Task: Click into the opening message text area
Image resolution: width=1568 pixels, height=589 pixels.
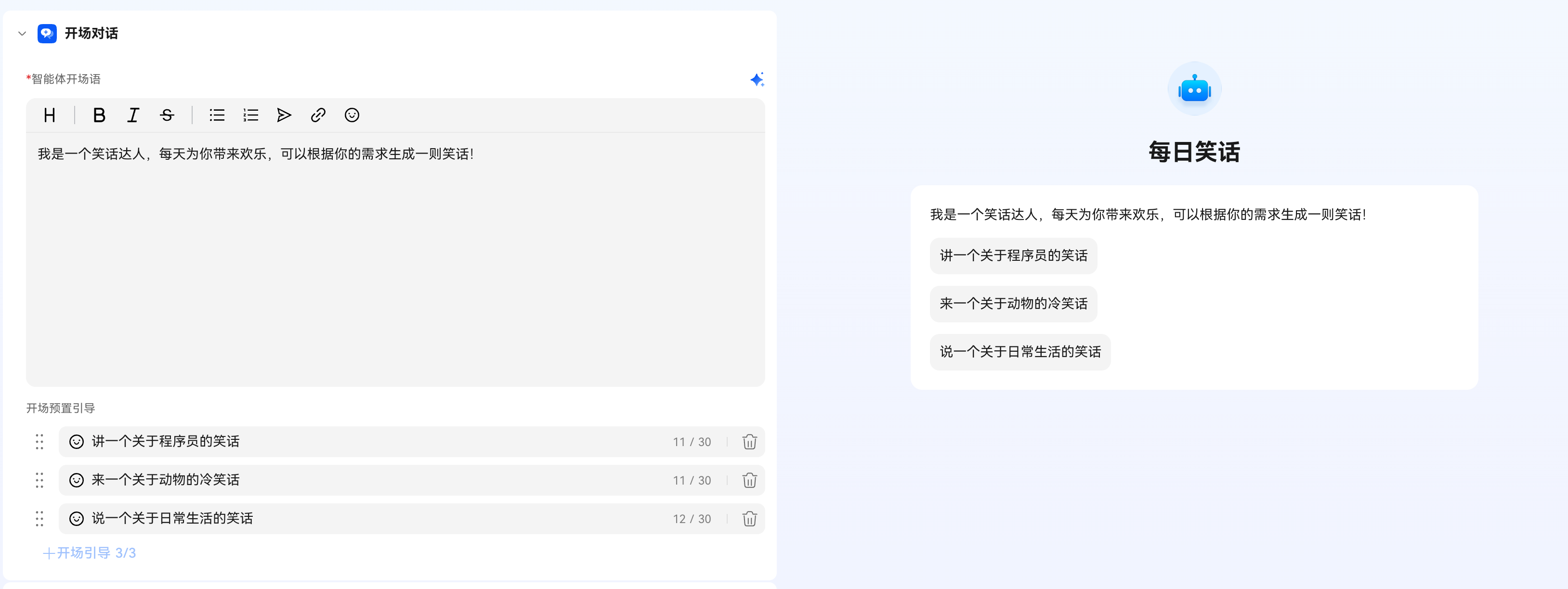Action: pyautogui.click(x=396, y=260)
